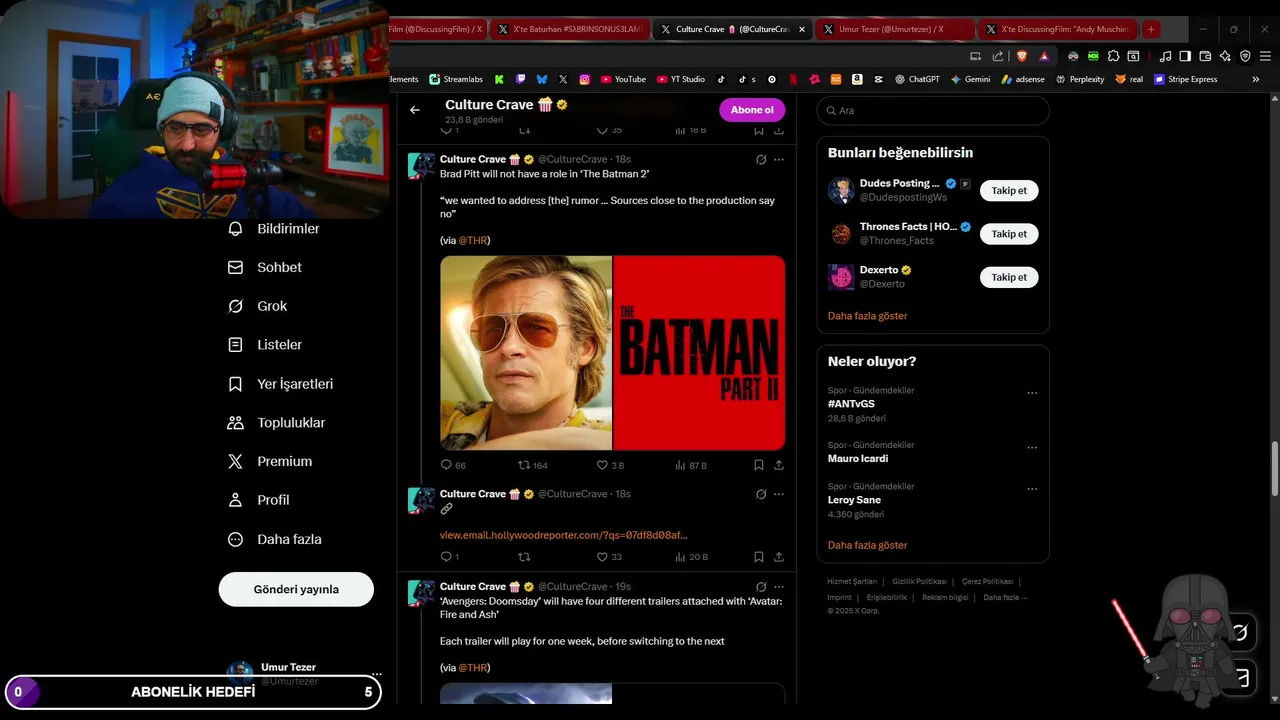Open Brave Leo AI sparkle icon
The width and height of the screenshot is (1280, 720).
pyautogui.click(x=1227, y=56)
